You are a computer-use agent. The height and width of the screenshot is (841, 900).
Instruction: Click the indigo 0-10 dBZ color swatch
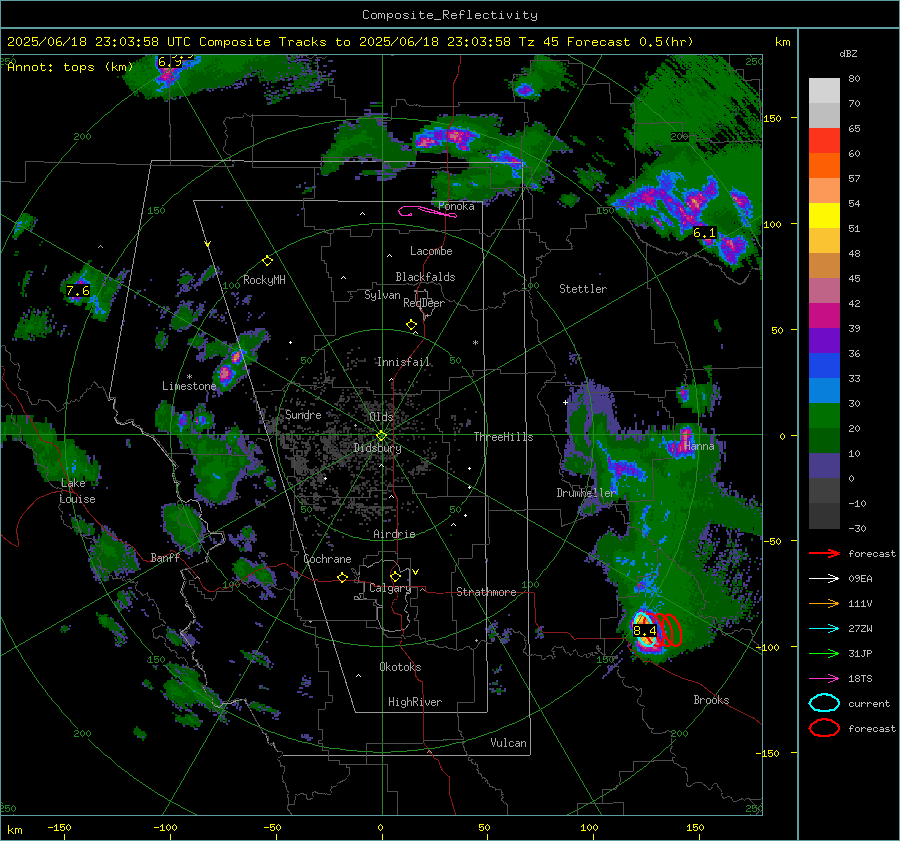[x=824, y=466]
